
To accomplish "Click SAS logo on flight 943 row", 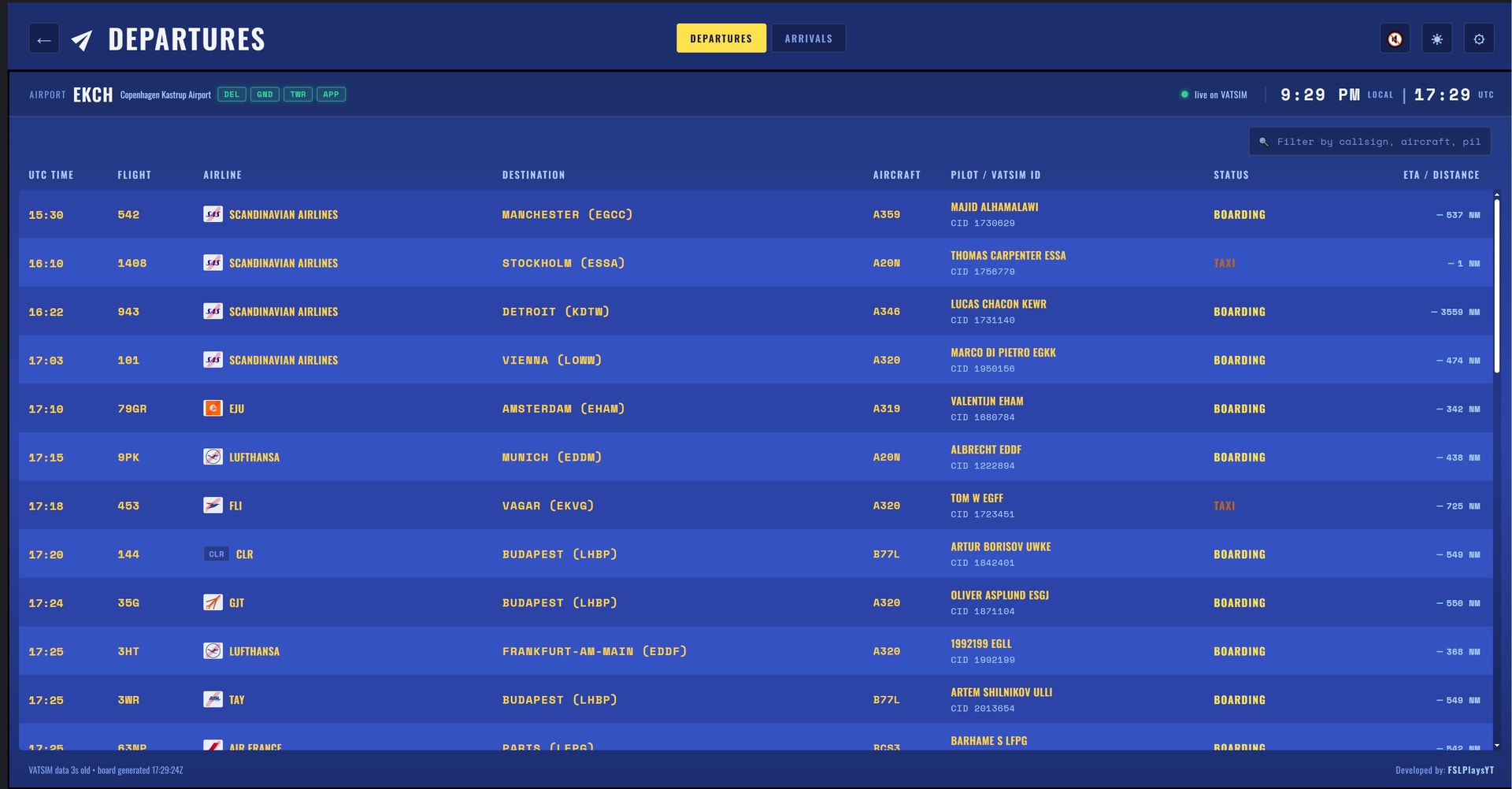I will [213, 312].
